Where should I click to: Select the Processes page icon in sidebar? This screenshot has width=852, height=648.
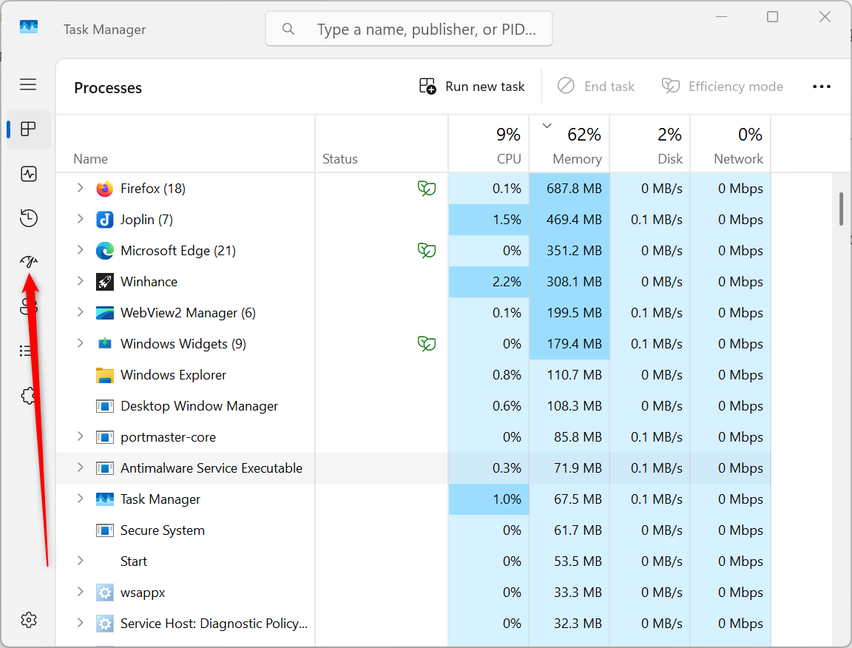pyautogui.click(x=28, y=129)
